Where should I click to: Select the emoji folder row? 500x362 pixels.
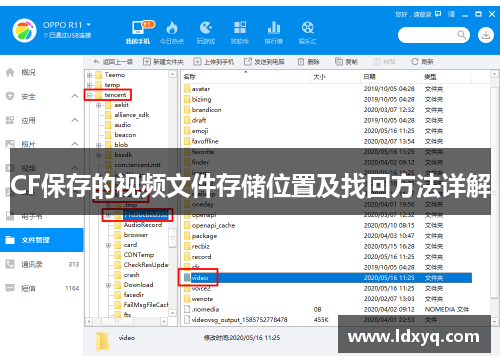tap(327, 131)
